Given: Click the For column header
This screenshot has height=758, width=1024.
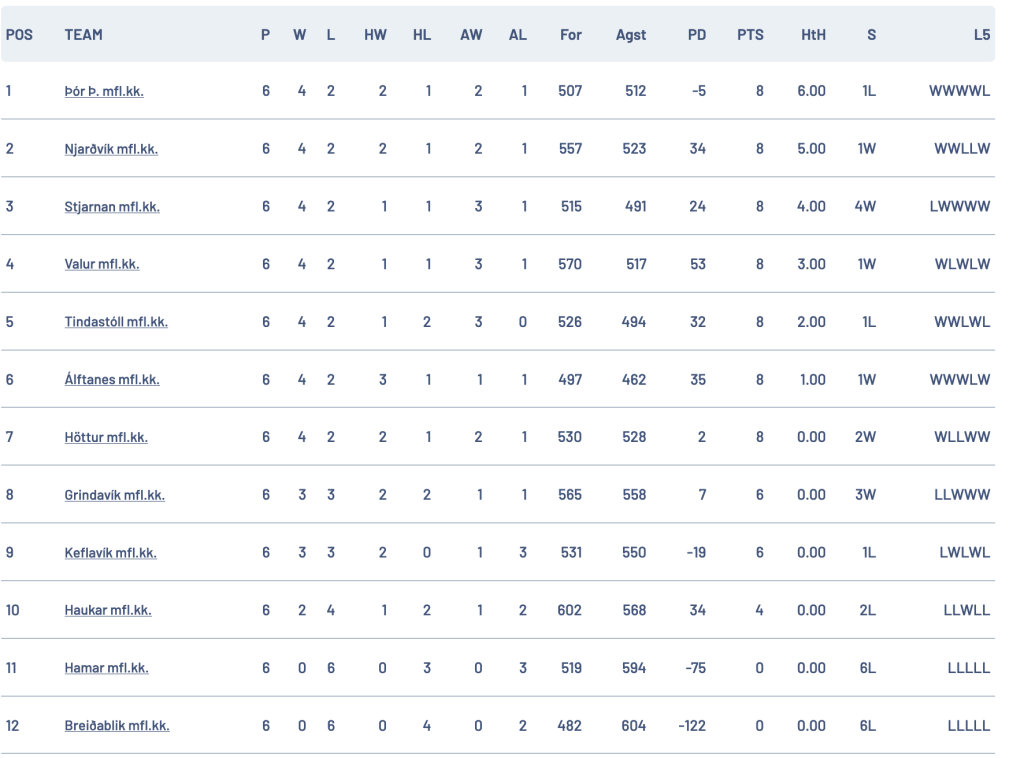Looking at the screenshot, I should click(x=570, y=35).
